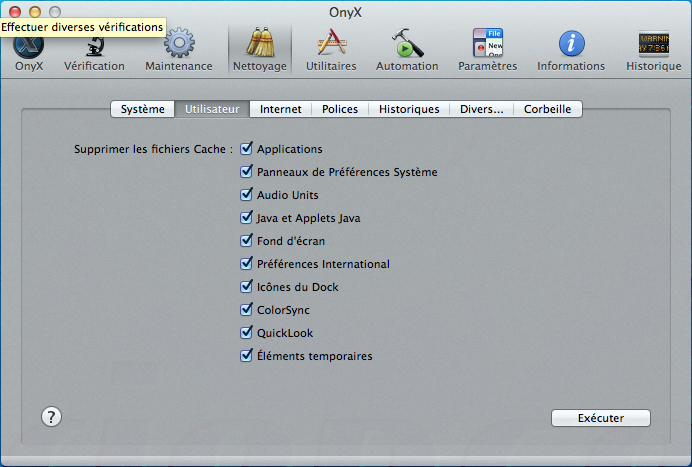This screenshot has width=692, height=467.
Task: Open the Polices tab
Action: (x=340, y=109)
